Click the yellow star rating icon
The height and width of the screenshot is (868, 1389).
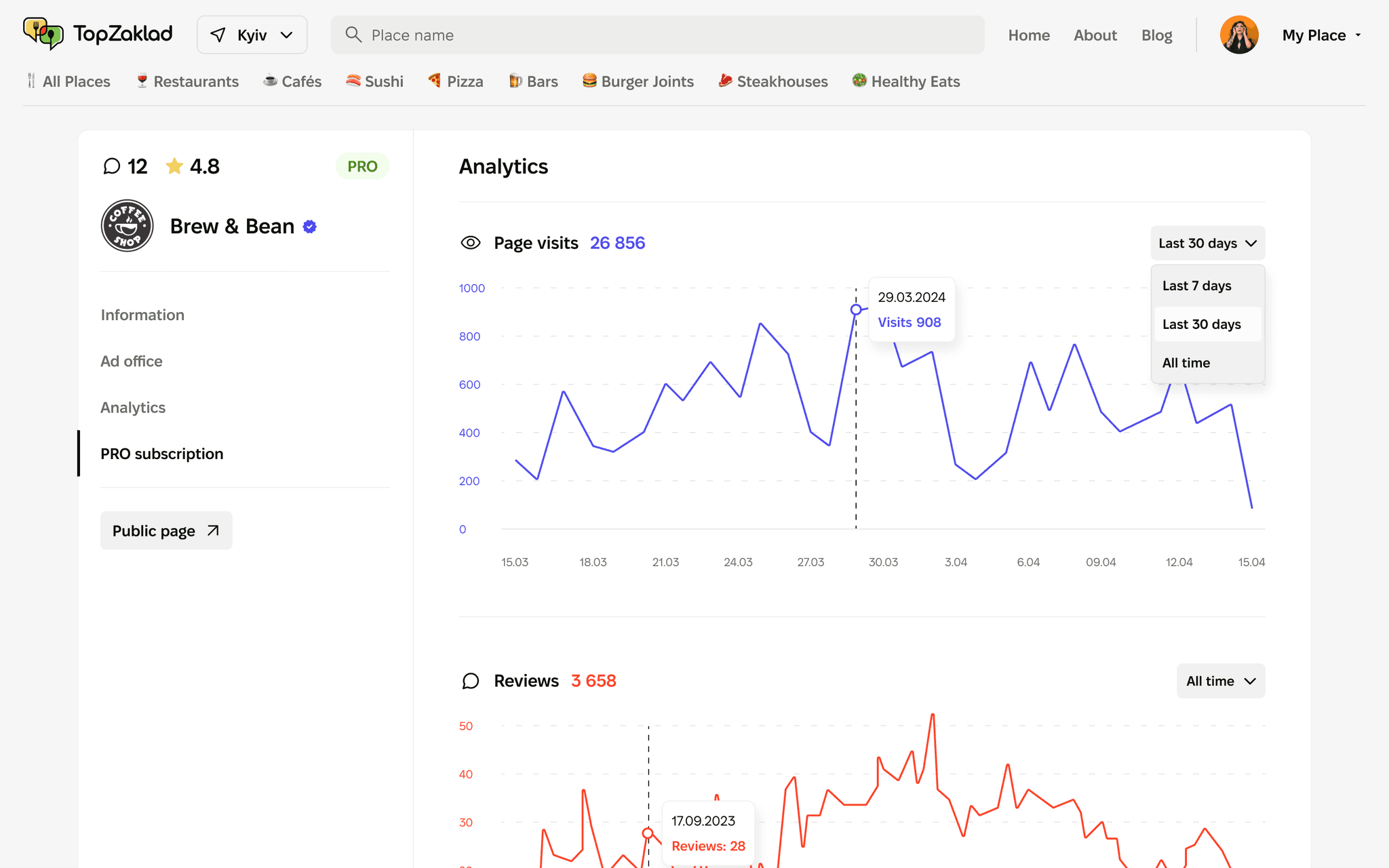(x=174, y=166)
